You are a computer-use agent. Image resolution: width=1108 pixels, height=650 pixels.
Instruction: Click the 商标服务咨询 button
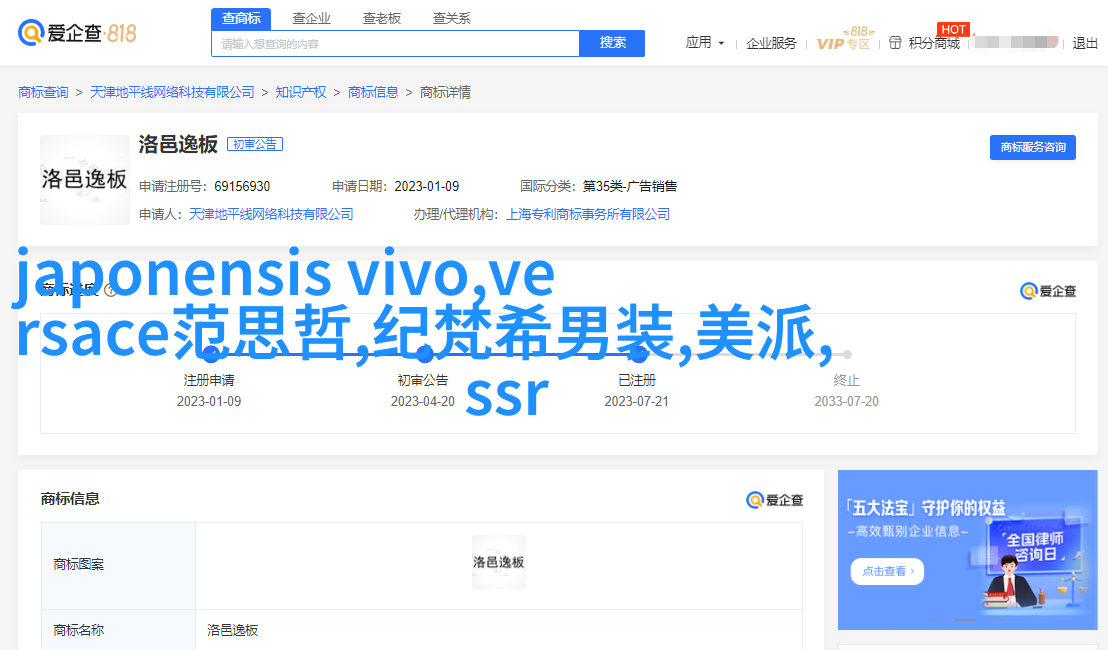pyautogui.click(x=1032, y=147)
